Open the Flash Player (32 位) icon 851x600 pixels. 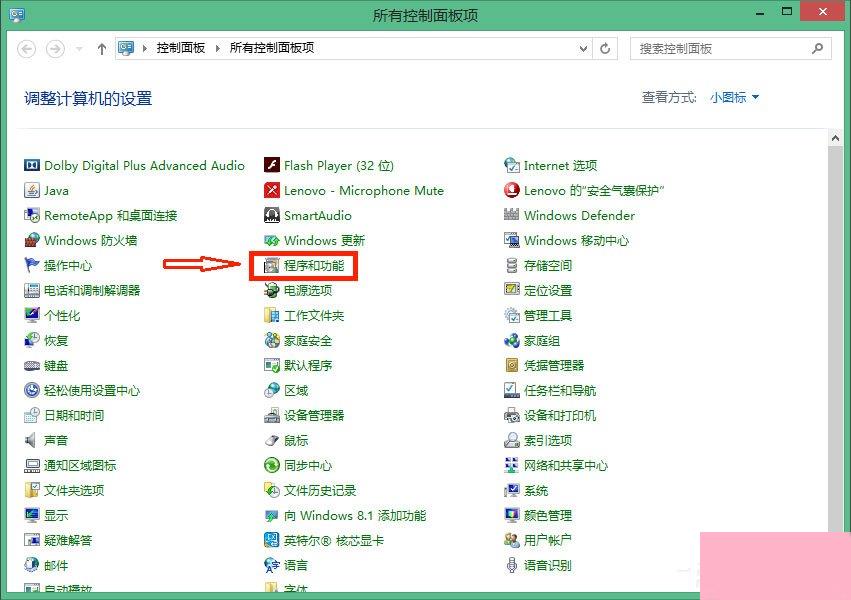271,165
